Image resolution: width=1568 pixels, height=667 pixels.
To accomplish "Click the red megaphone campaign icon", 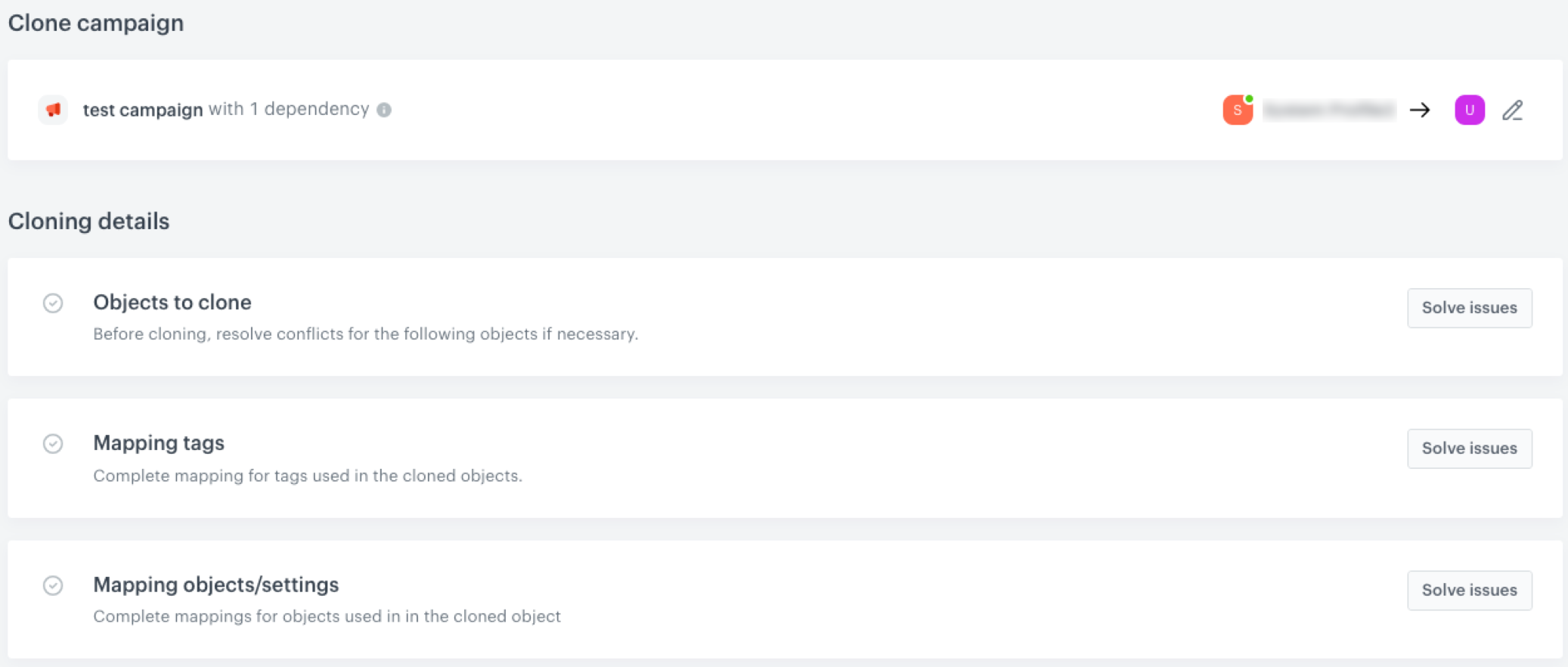I will click(x=53, y=110).
